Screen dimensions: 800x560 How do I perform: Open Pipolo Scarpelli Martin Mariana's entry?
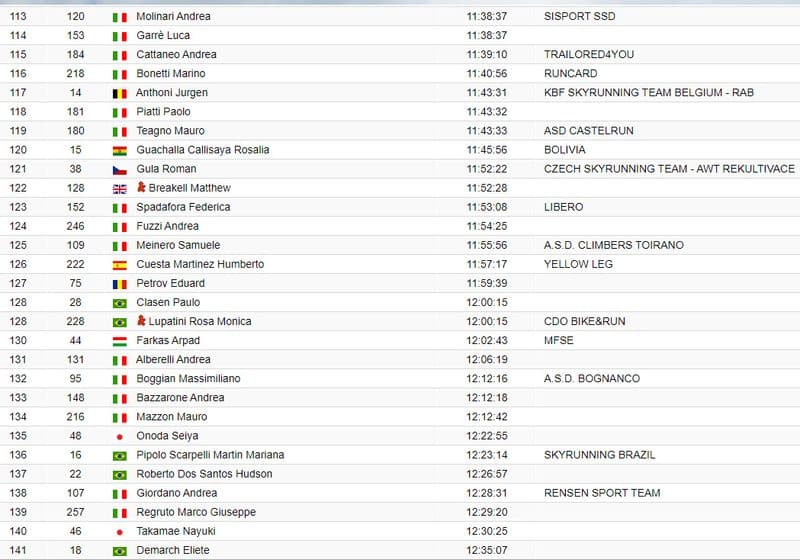[210, 455]
